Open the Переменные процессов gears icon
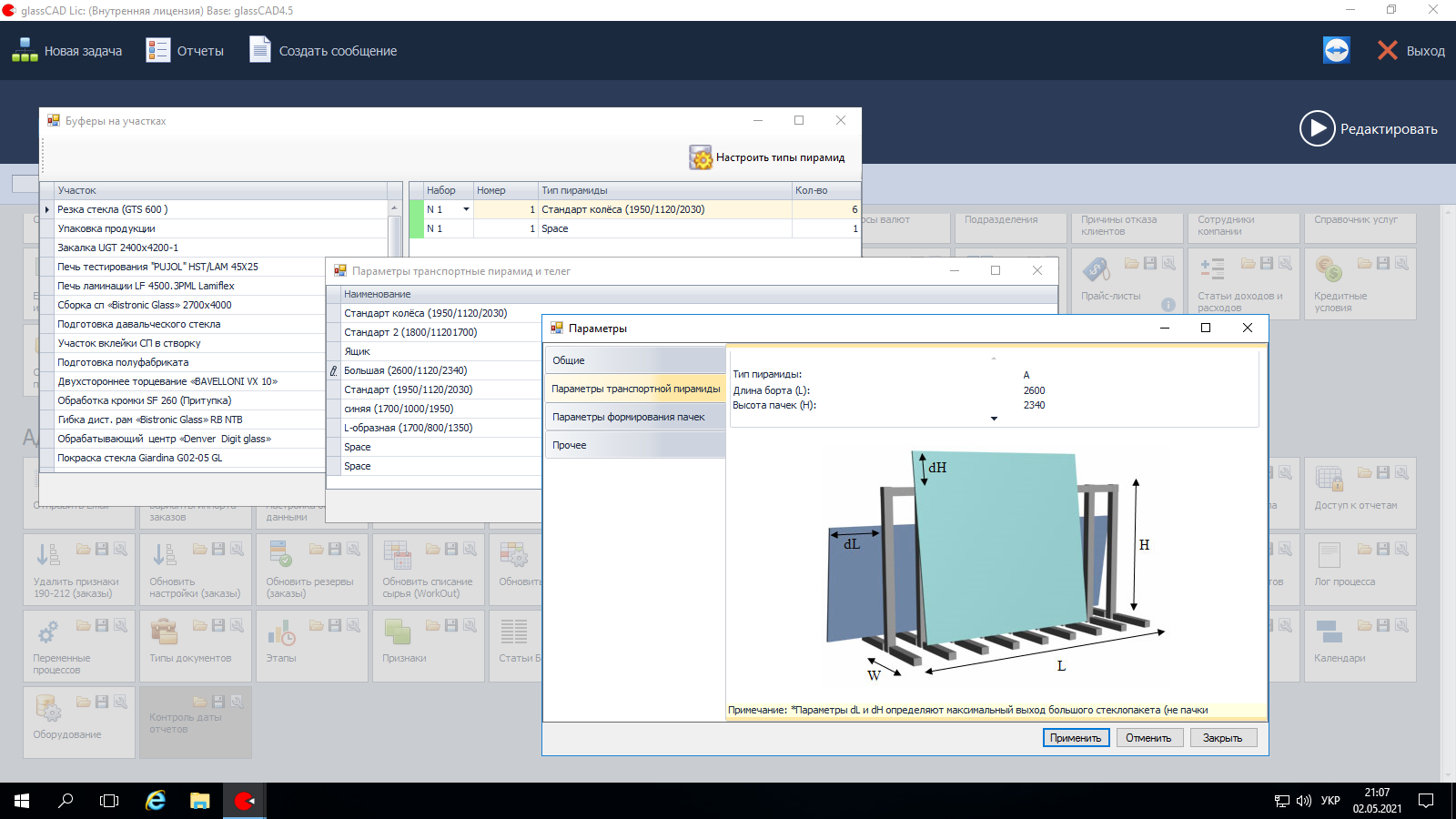 coord(47,632)
